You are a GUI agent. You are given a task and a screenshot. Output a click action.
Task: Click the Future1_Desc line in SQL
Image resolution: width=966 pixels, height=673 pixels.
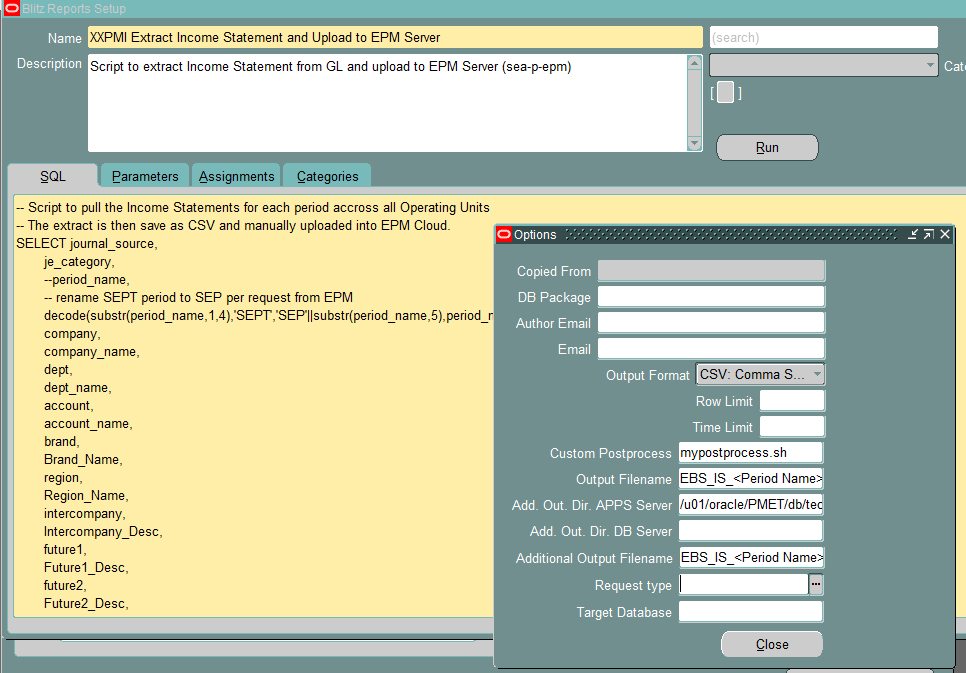tap(86, 568)
